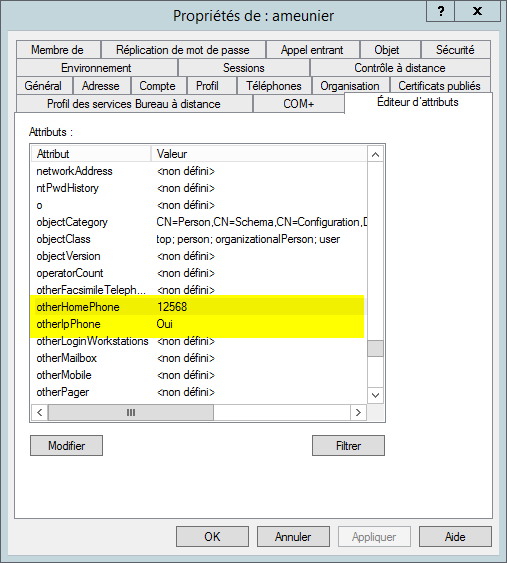This screenshot has height=563, width=507.
Task: Click the Annuler button
Action: pyautogui.click(x=293, y=536)
